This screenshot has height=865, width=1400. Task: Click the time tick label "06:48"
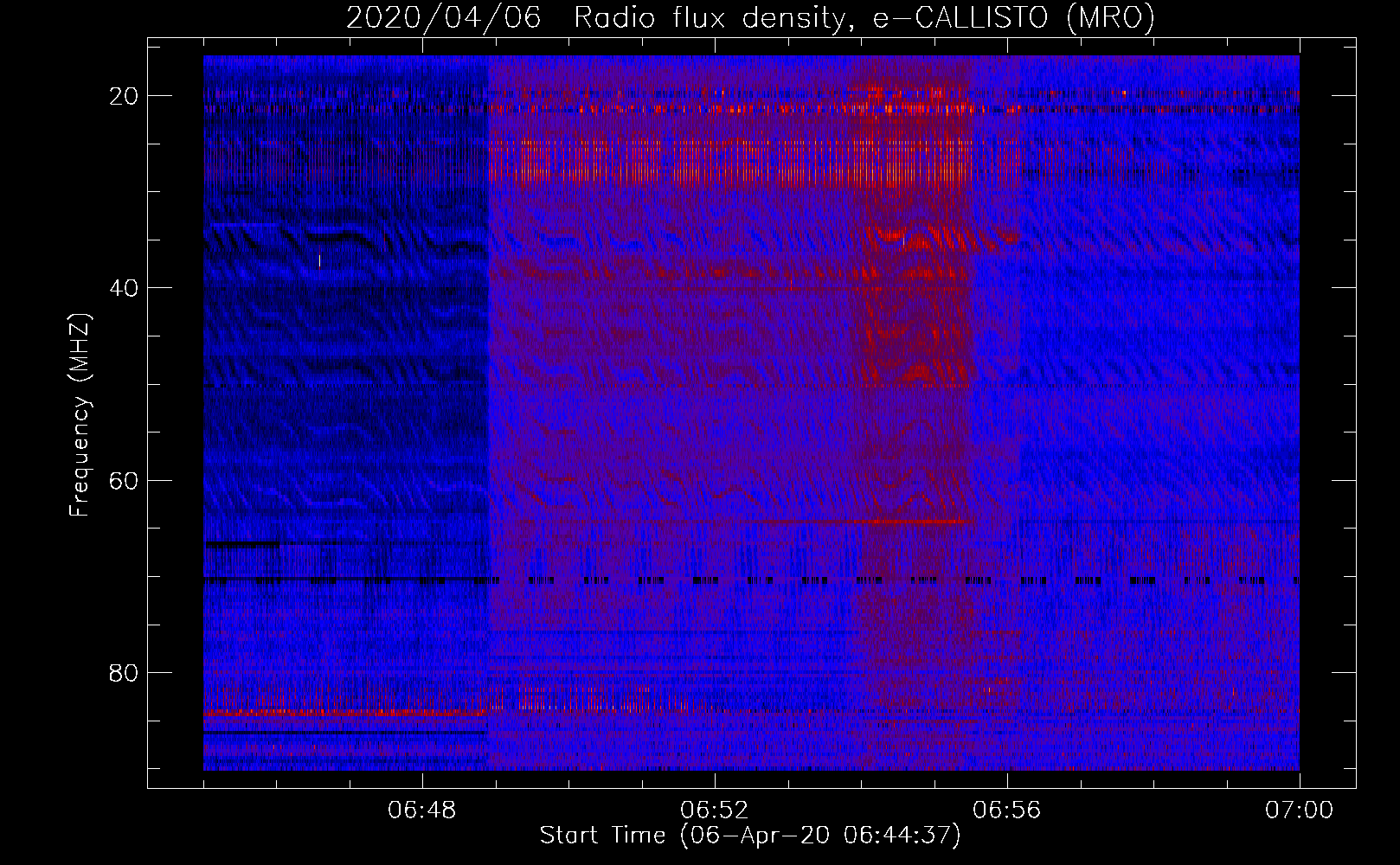coord(422,811)
